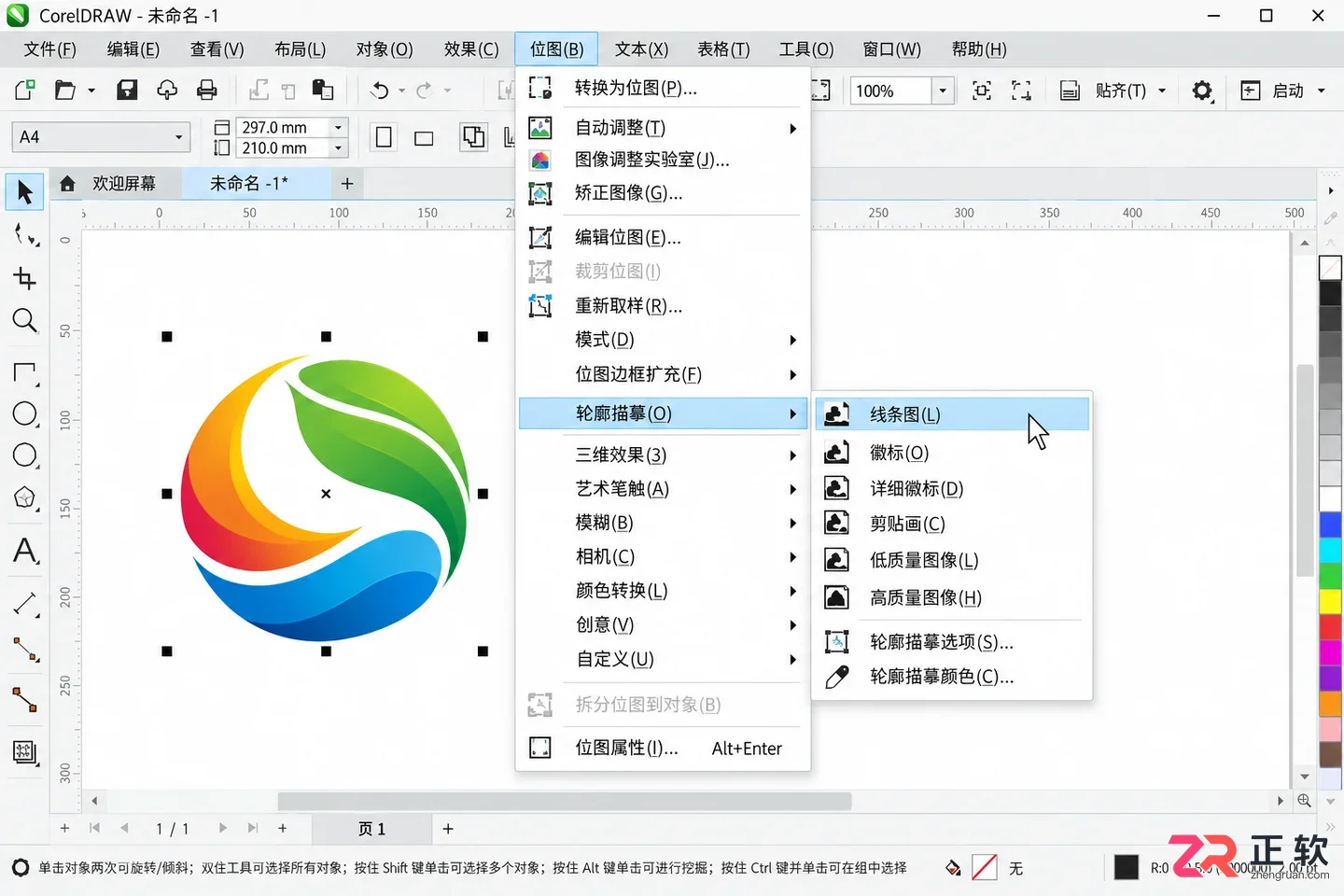
Task: Select the Shape edit tool
Action: pyautogui.click(x=25, y=235)
